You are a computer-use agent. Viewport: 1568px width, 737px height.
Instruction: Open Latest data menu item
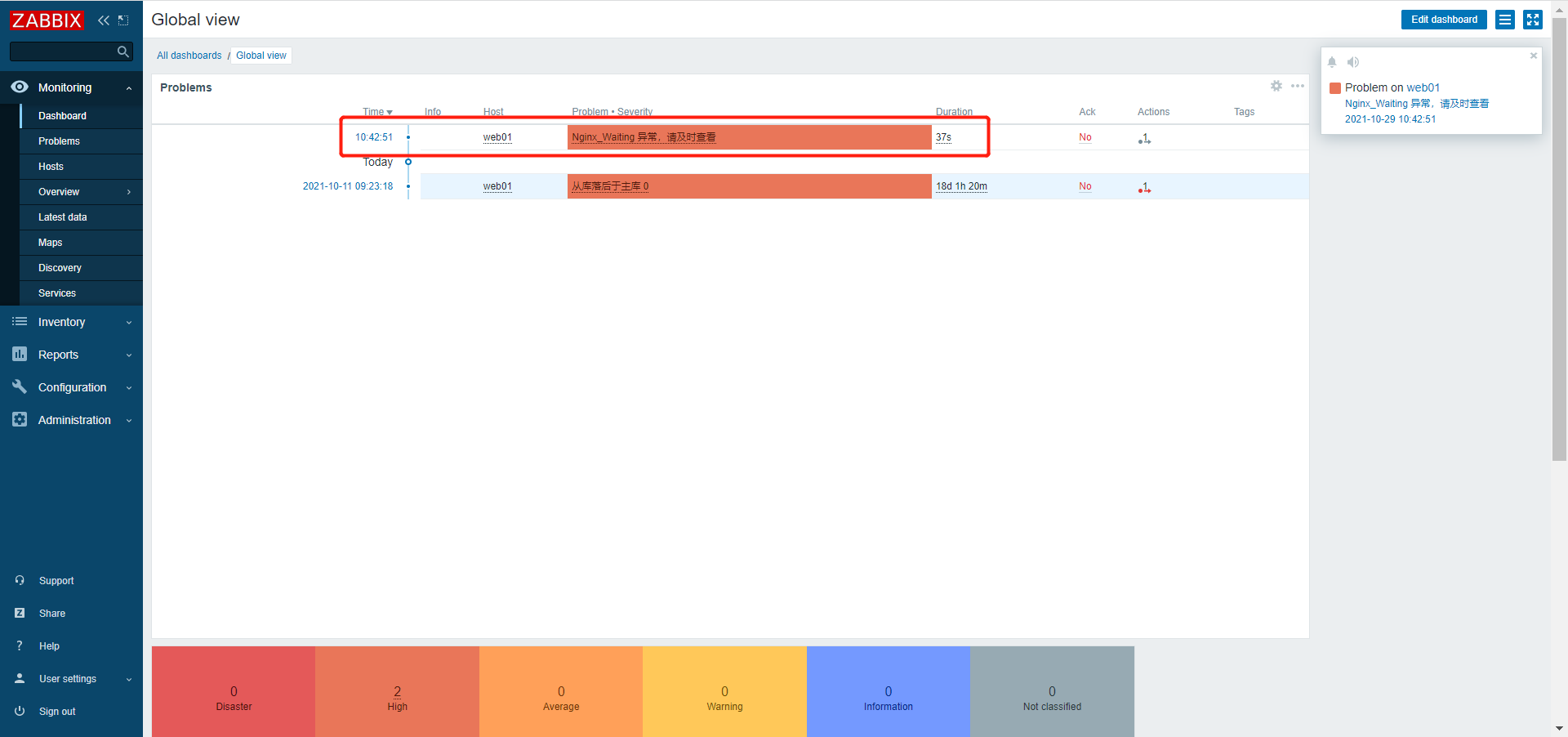62,217
